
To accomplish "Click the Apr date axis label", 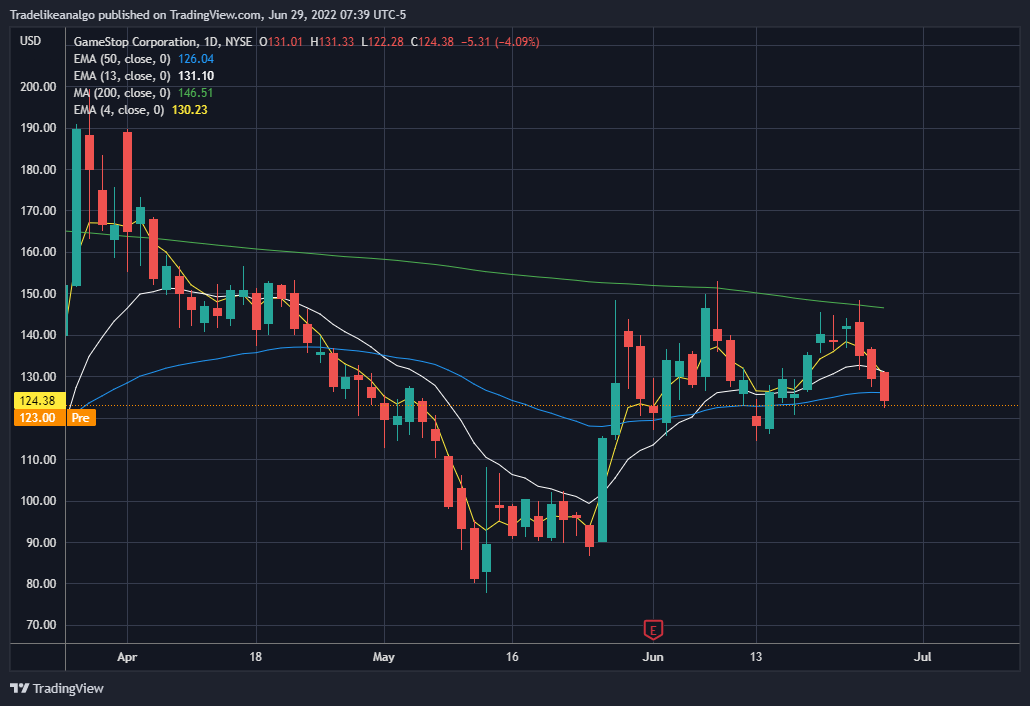I will pos(127,657).
